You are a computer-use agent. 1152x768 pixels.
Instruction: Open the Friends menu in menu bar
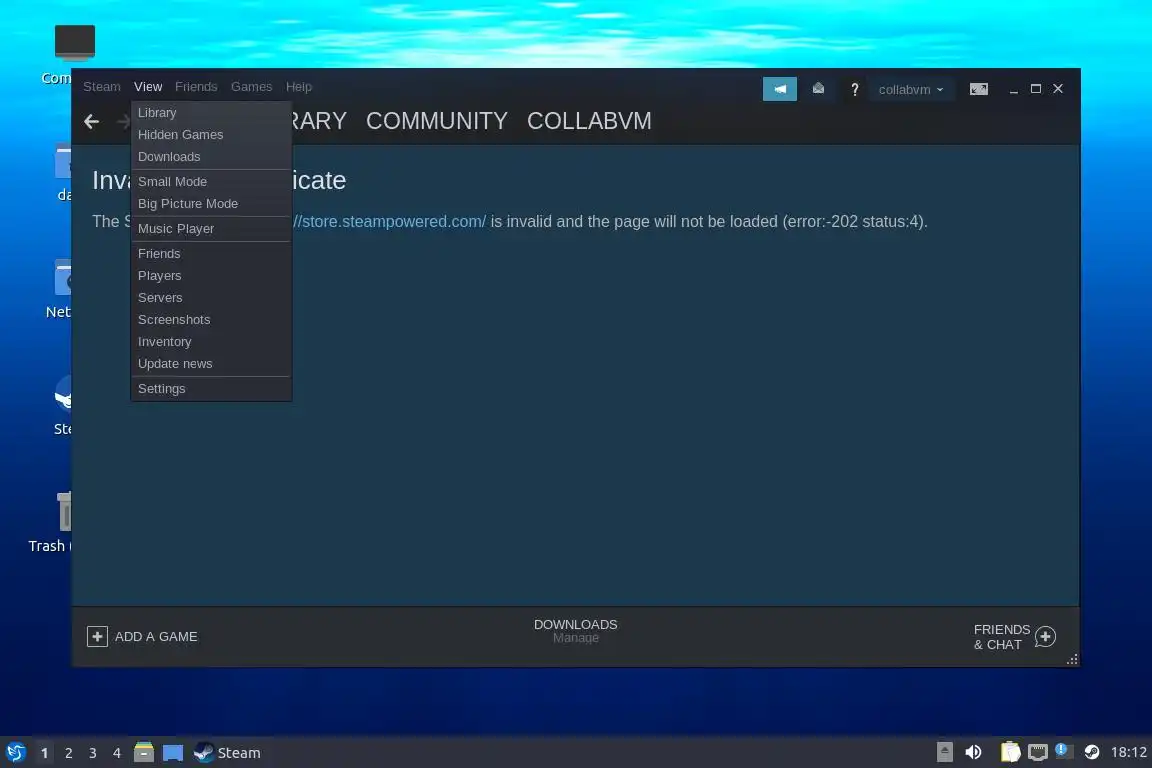point(196,87)
